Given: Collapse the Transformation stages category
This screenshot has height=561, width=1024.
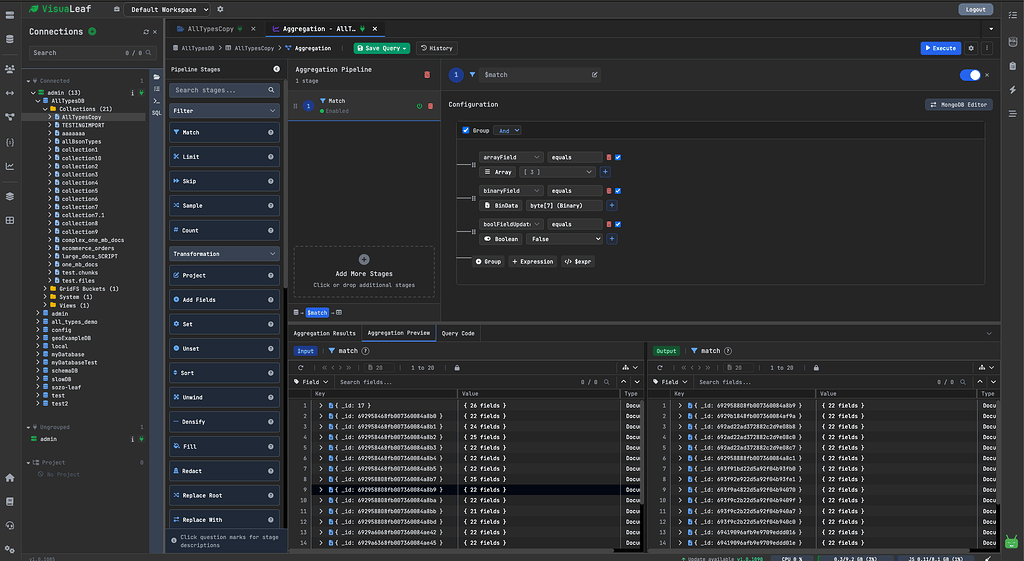Looking at the screenshot, I should click(224, 254).
